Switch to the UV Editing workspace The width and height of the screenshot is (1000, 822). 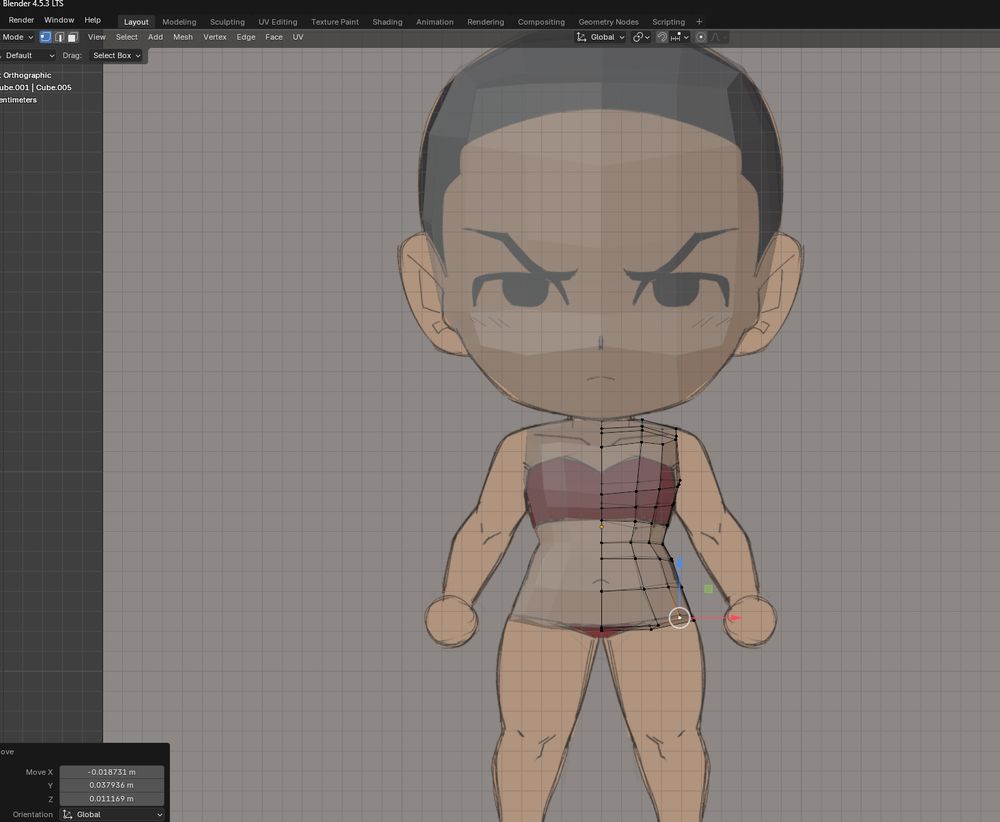[277, 22]
